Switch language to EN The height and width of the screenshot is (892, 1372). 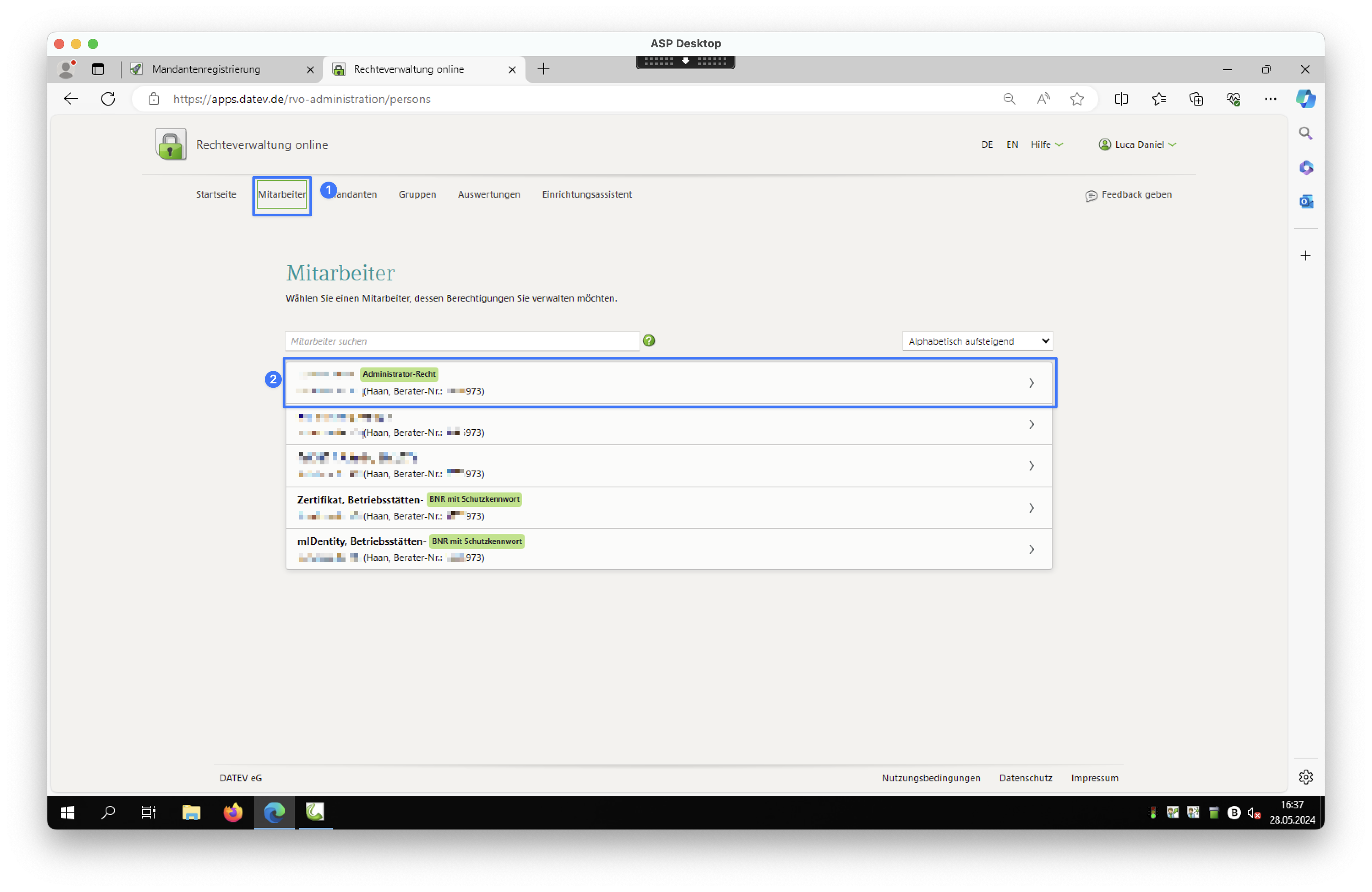[x=1012, y=144]
